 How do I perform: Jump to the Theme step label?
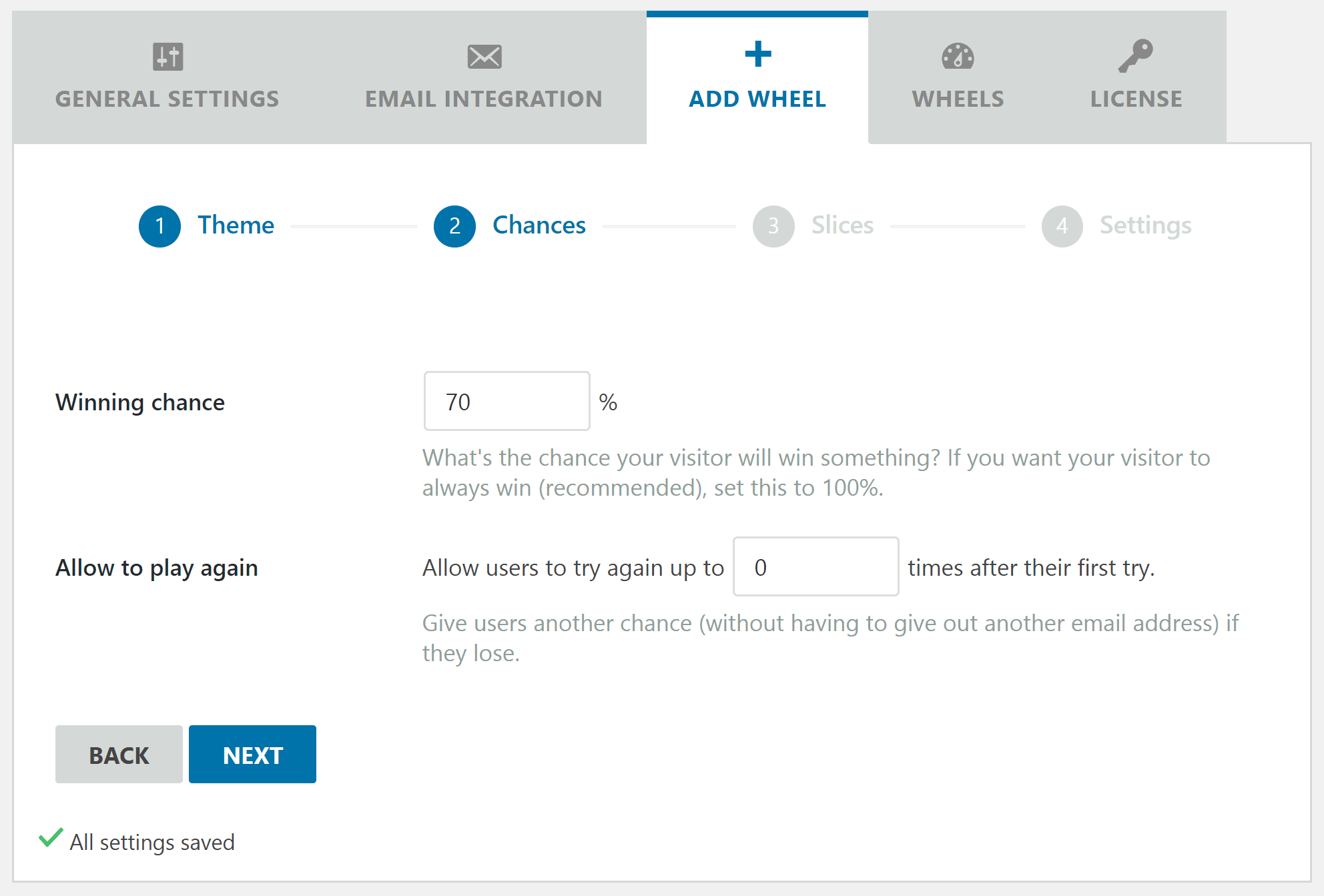[x=236, y=226]
